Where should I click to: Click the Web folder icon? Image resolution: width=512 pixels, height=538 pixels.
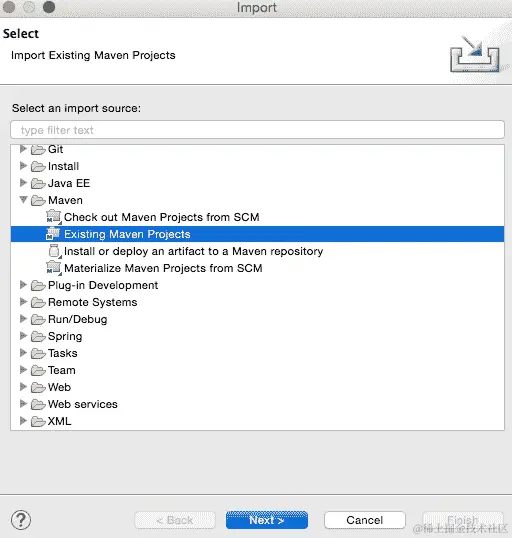click(38, 387)
